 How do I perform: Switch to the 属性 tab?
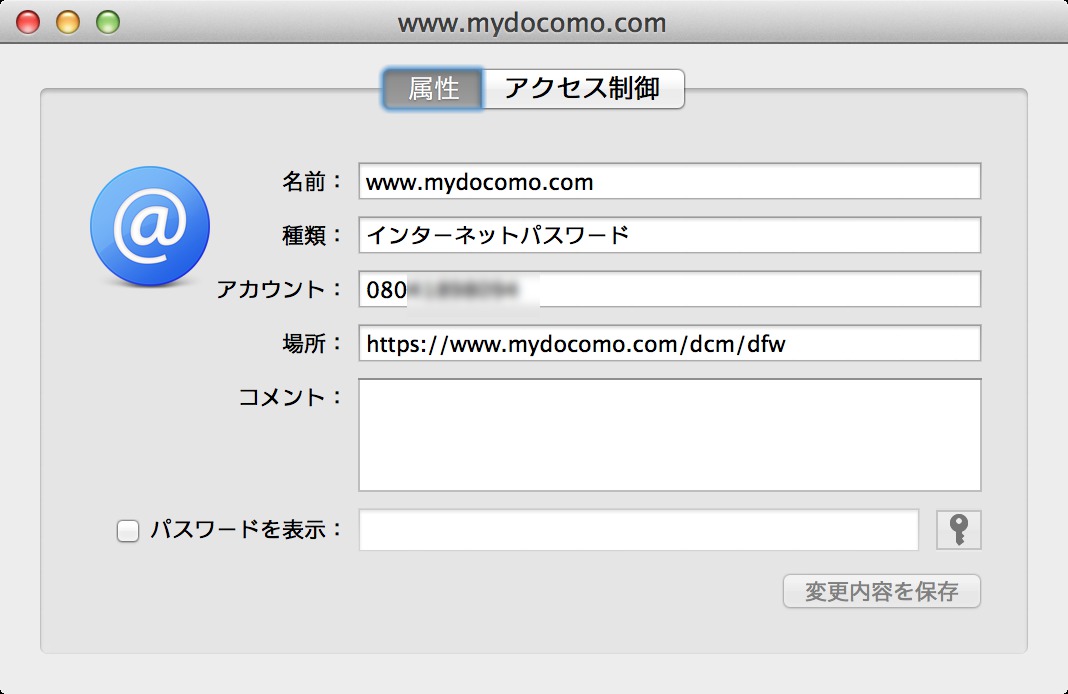(433, 89)
